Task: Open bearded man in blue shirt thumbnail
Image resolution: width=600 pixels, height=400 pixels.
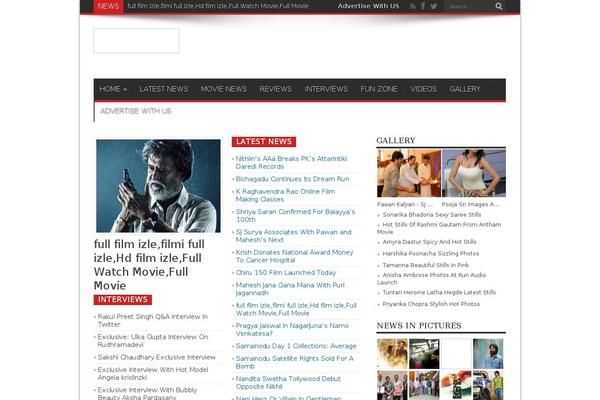Action: tap(488, 354)
